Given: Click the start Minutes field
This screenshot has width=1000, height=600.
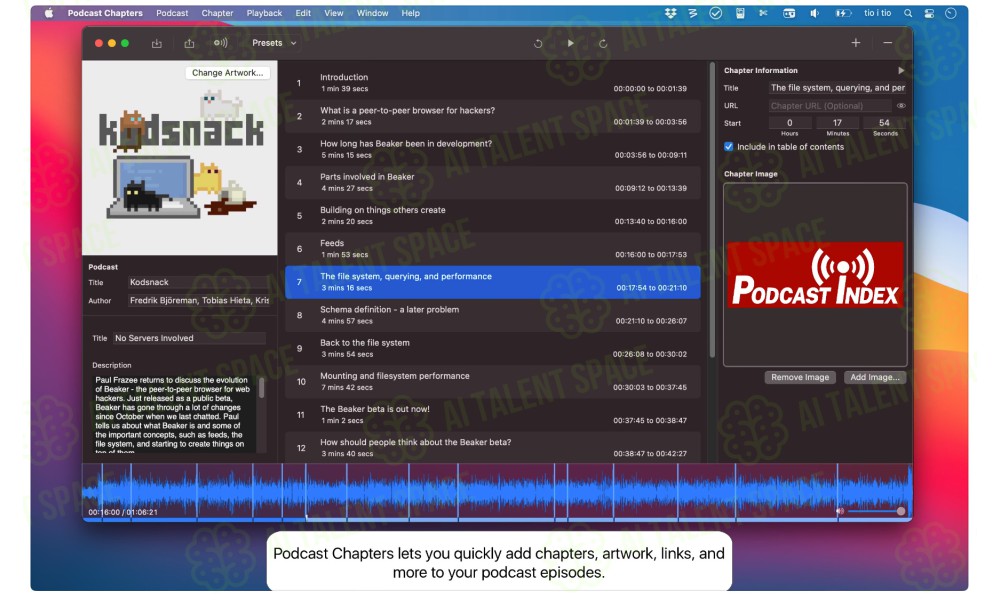Looking at the screenshot, I should (x=837, y=123).
